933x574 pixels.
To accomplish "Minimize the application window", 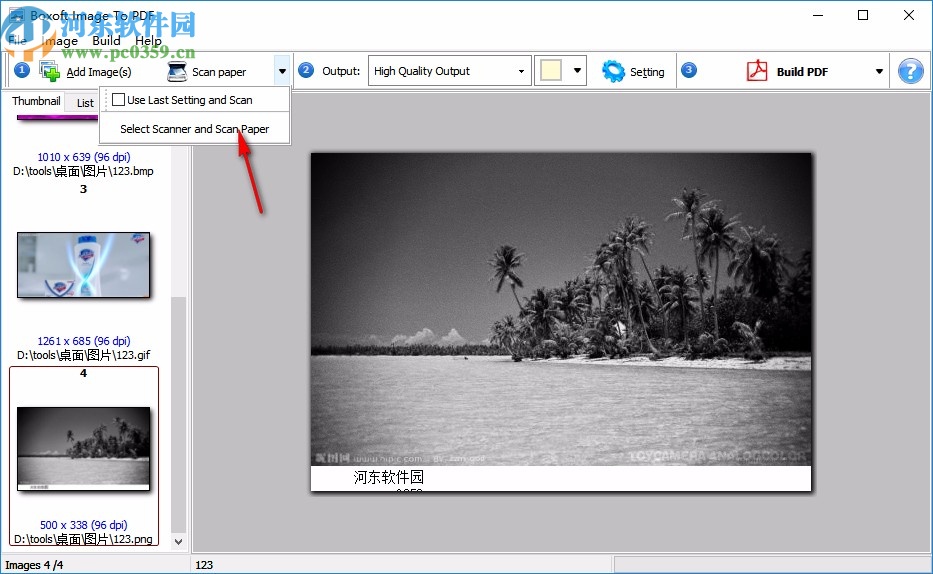I will pyautogui.click(x=818, y=15).
